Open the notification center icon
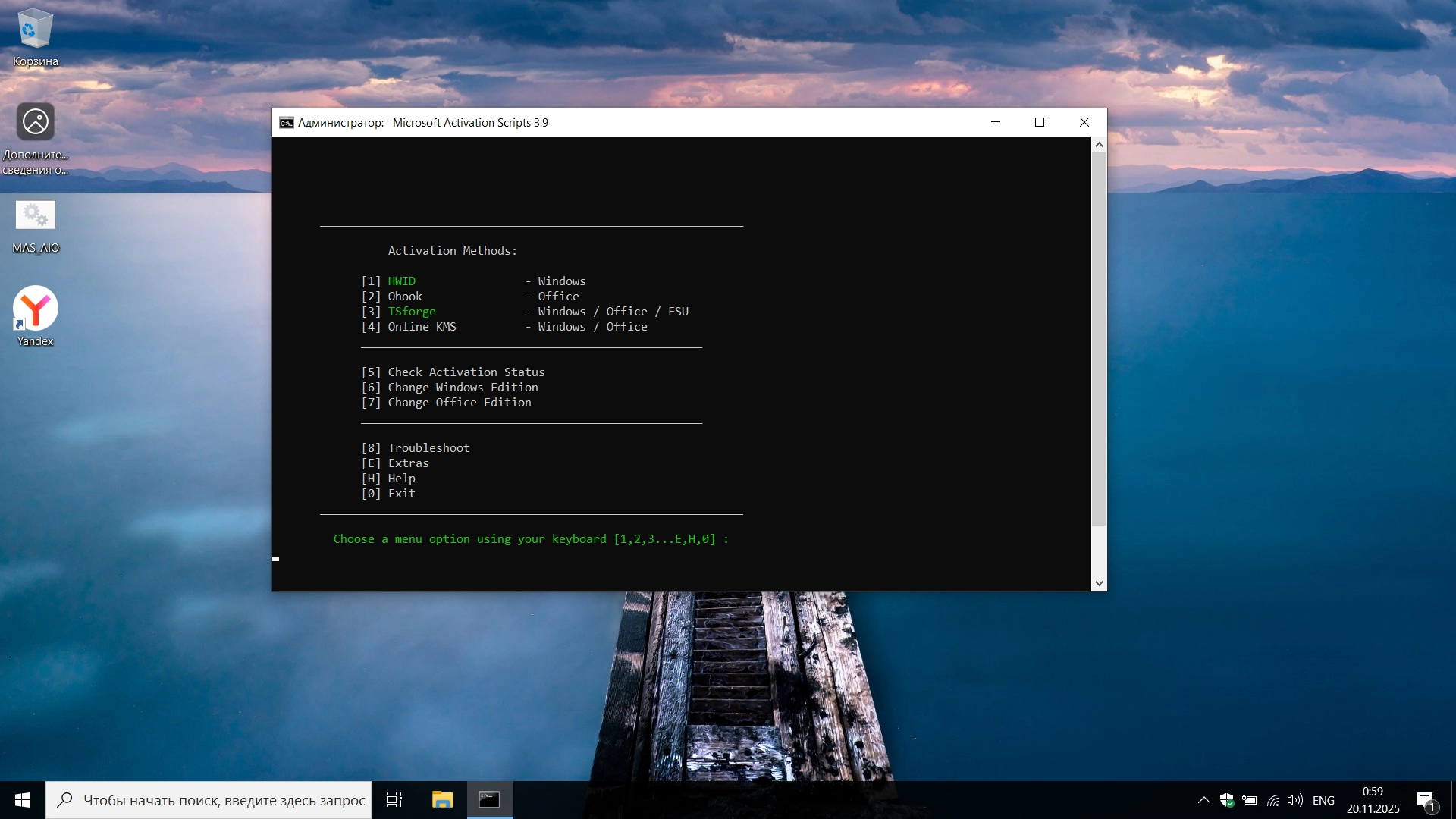Viewport: 1456px width, 819px height. point(1426,800)
